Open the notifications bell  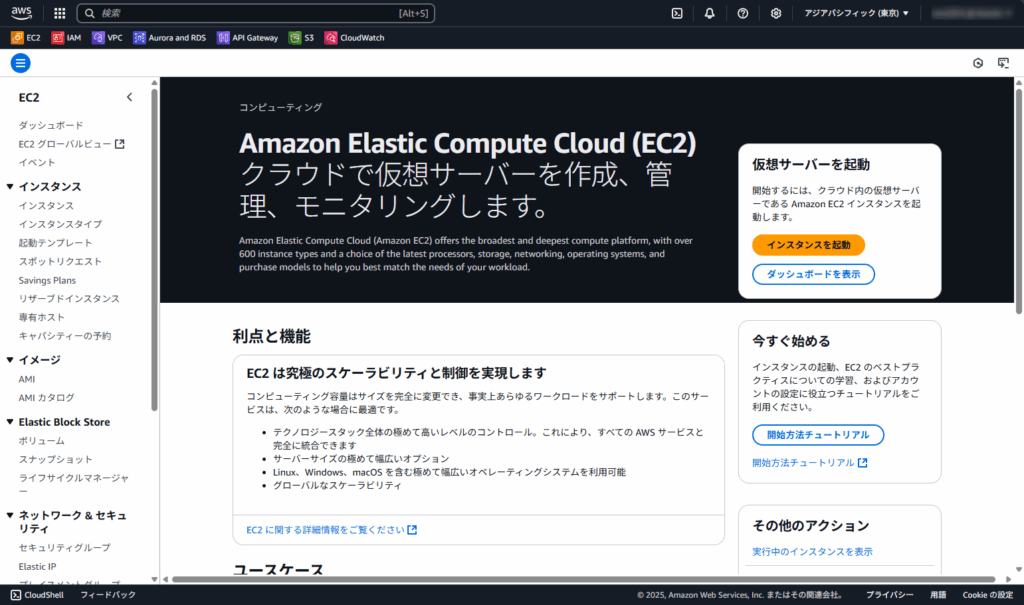tap(709, 13)
